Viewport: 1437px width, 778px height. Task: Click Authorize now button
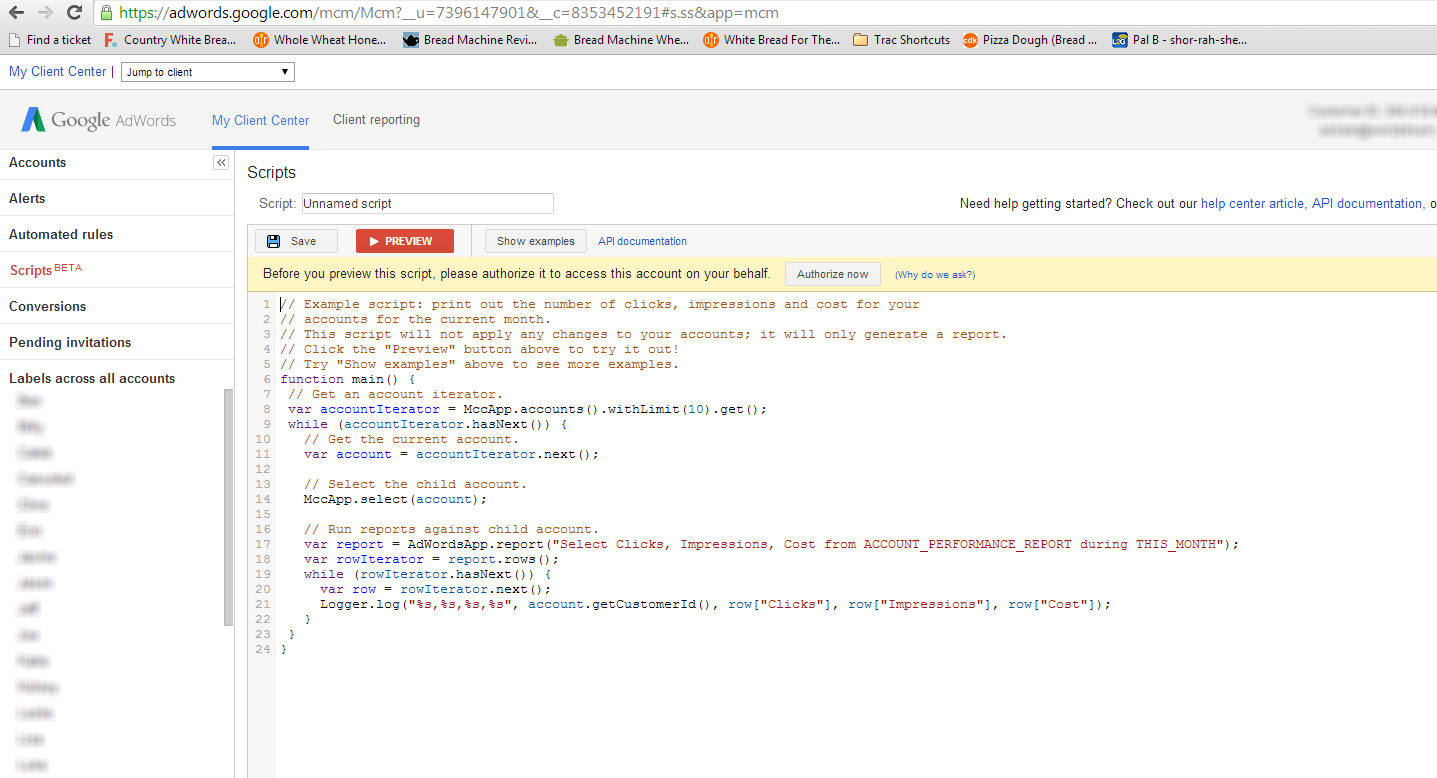click(833, 274)
